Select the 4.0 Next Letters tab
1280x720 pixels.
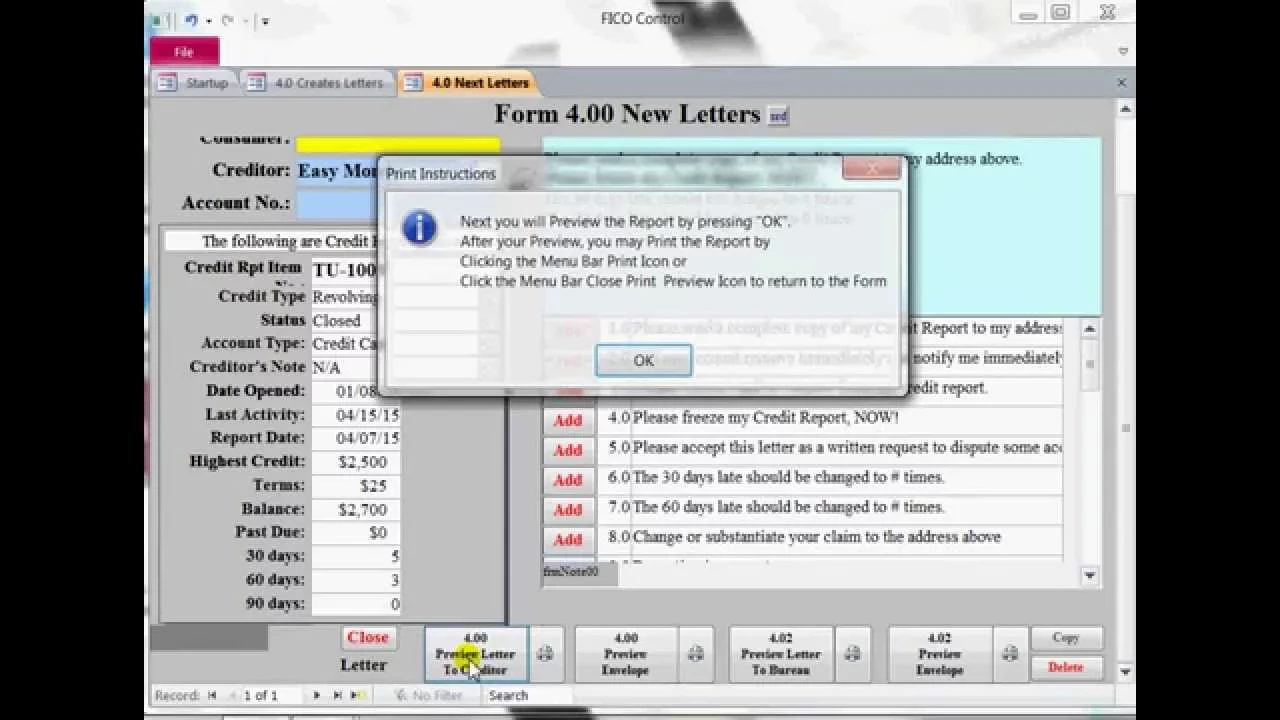pos(468,83)
